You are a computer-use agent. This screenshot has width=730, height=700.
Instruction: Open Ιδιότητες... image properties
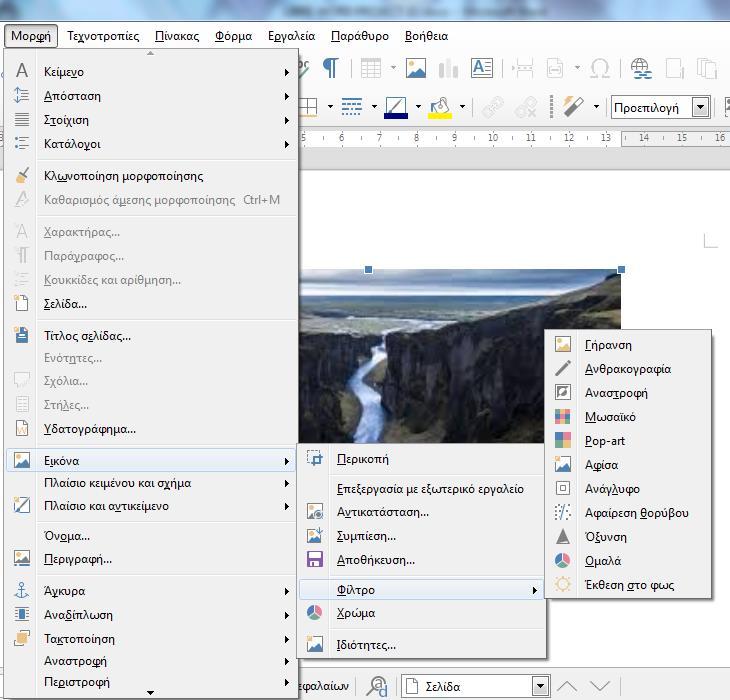421,645
